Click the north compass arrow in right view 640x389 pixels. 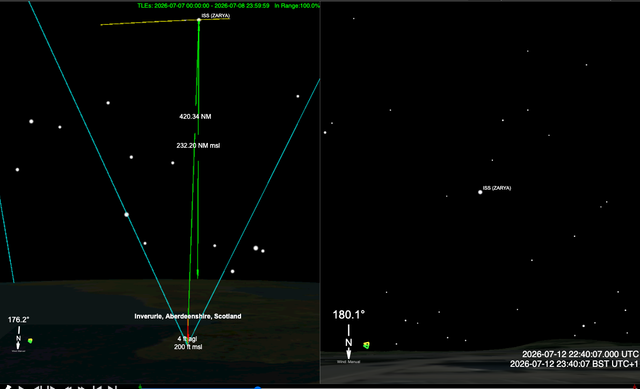click(349, 342)
